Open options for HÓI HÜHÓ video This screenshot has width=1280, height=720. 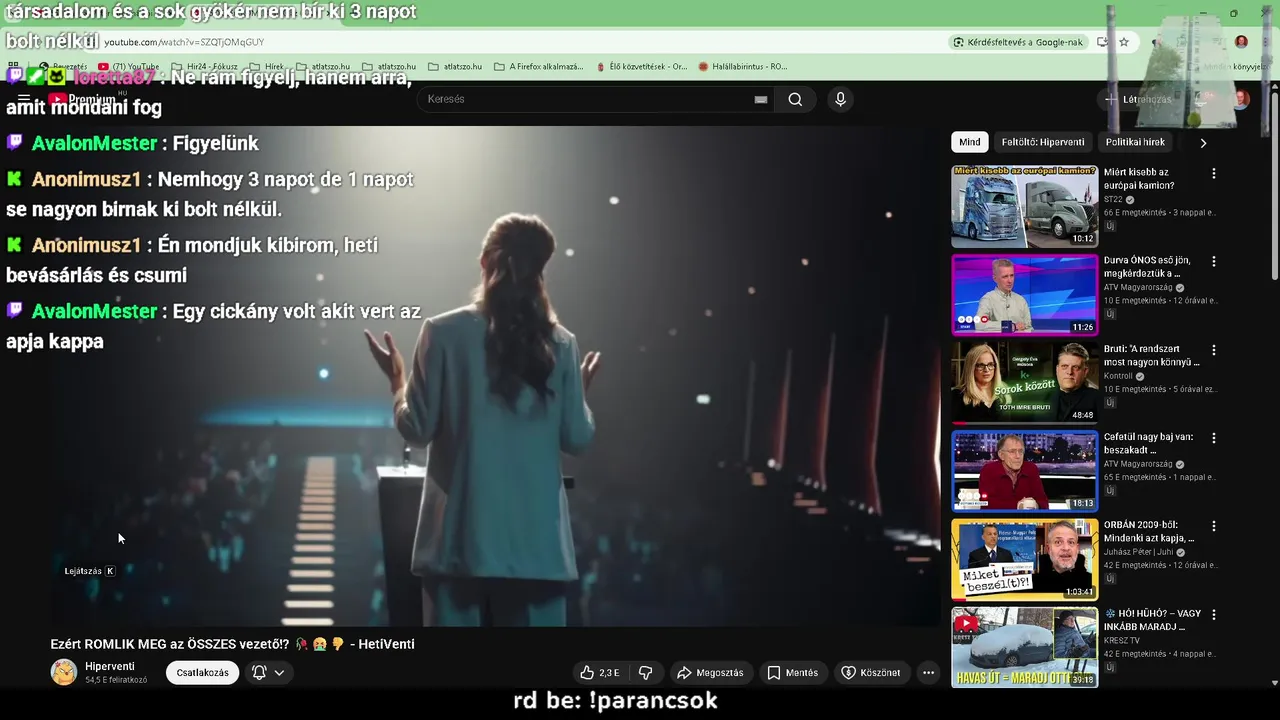[x=1214, y=614]
